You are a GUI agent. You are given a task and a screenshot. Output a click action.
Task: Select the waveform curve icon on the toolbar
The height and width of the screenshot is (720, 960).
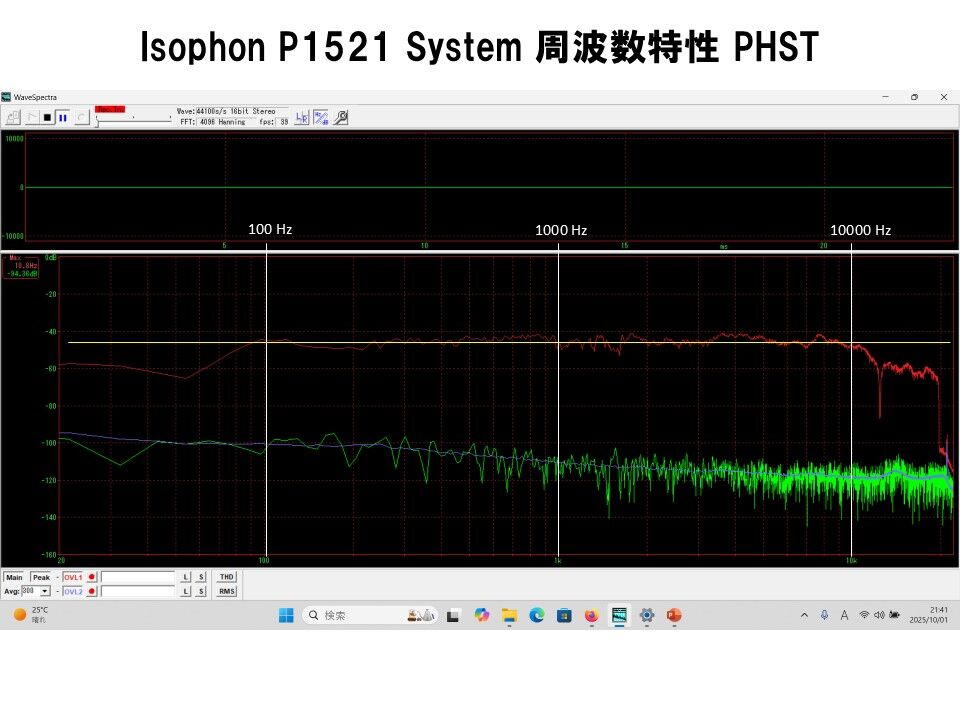tap(32, 118)
